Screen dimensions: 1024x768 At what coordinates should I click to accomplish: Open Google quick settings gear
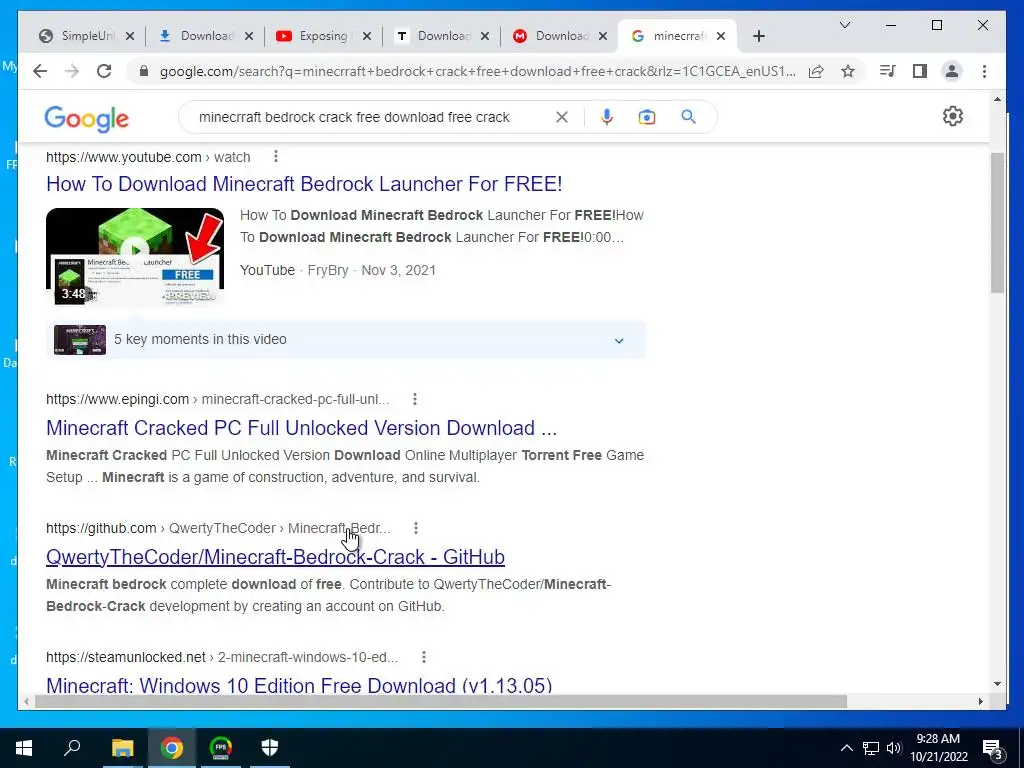[x=953, y=116]
